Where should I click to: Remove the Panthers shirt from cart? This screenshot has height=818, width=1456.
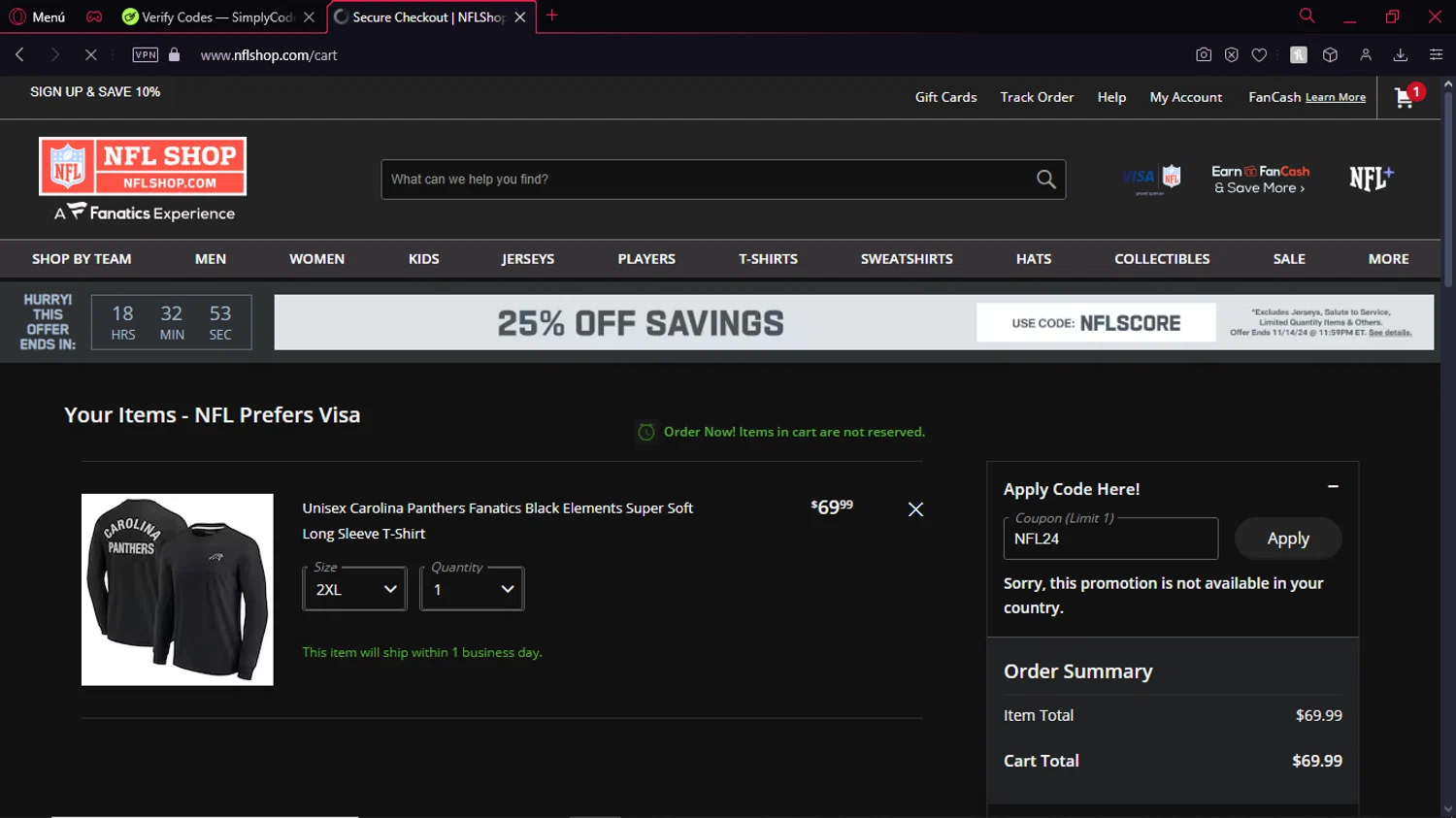pos(915,509)
